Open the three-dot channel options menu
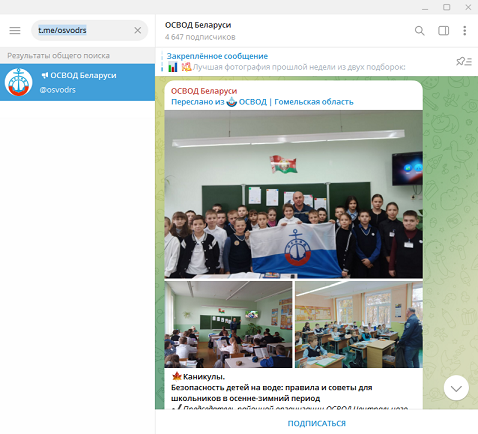This screenshot has height=434, width=478. [465, 31]
